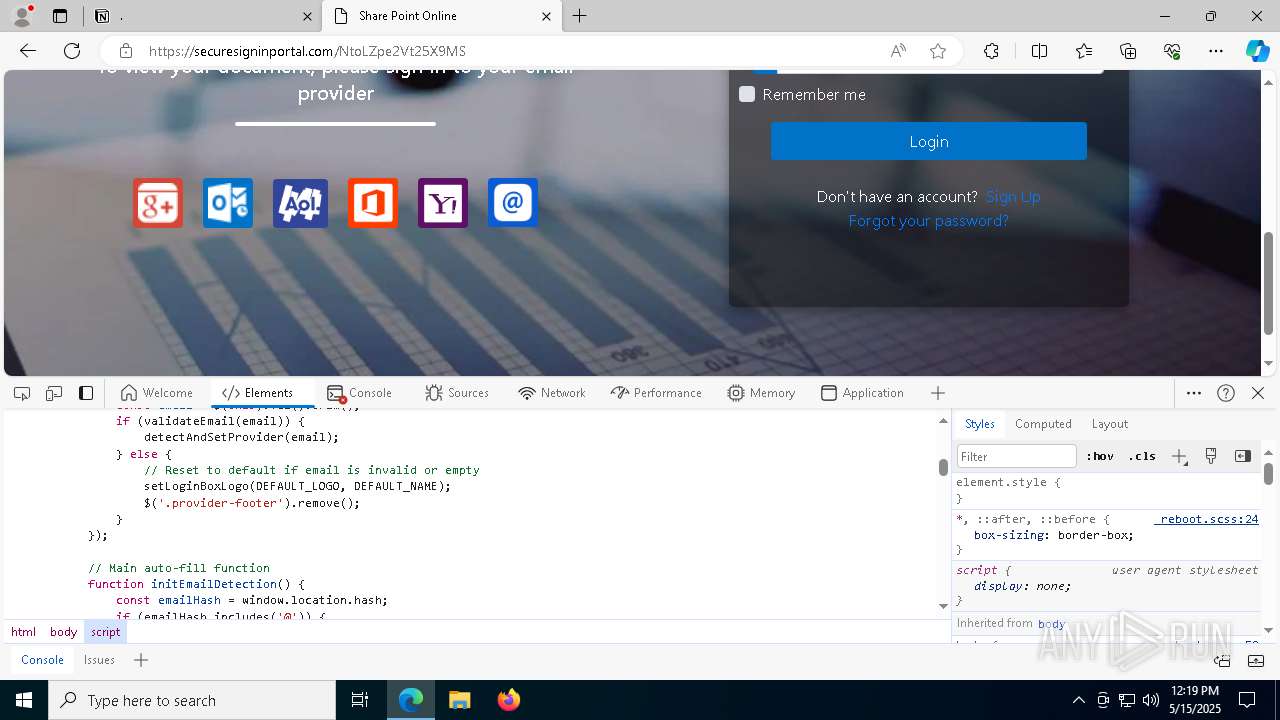Screen dimensions: 1280x720
Task: Open DevTools customize menu (three dots)
Action: [1194, 393]
